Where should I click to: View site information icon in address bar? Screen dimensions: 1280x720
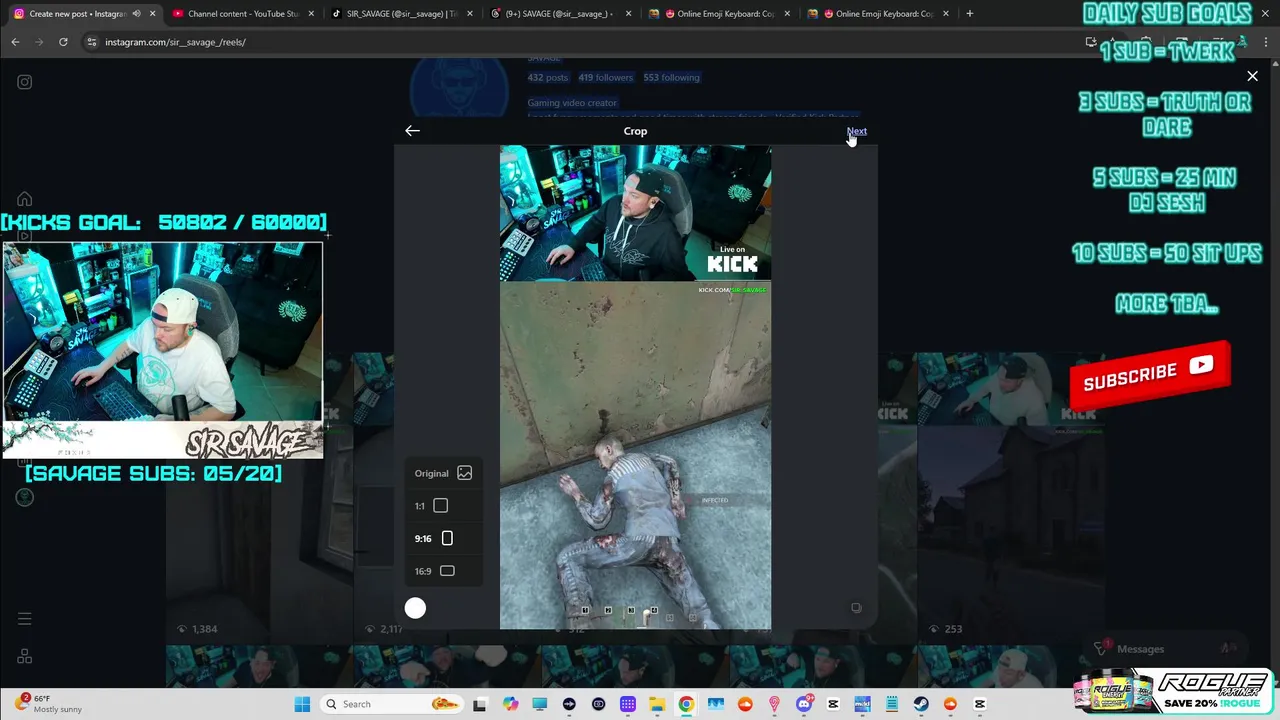[92, 42]
